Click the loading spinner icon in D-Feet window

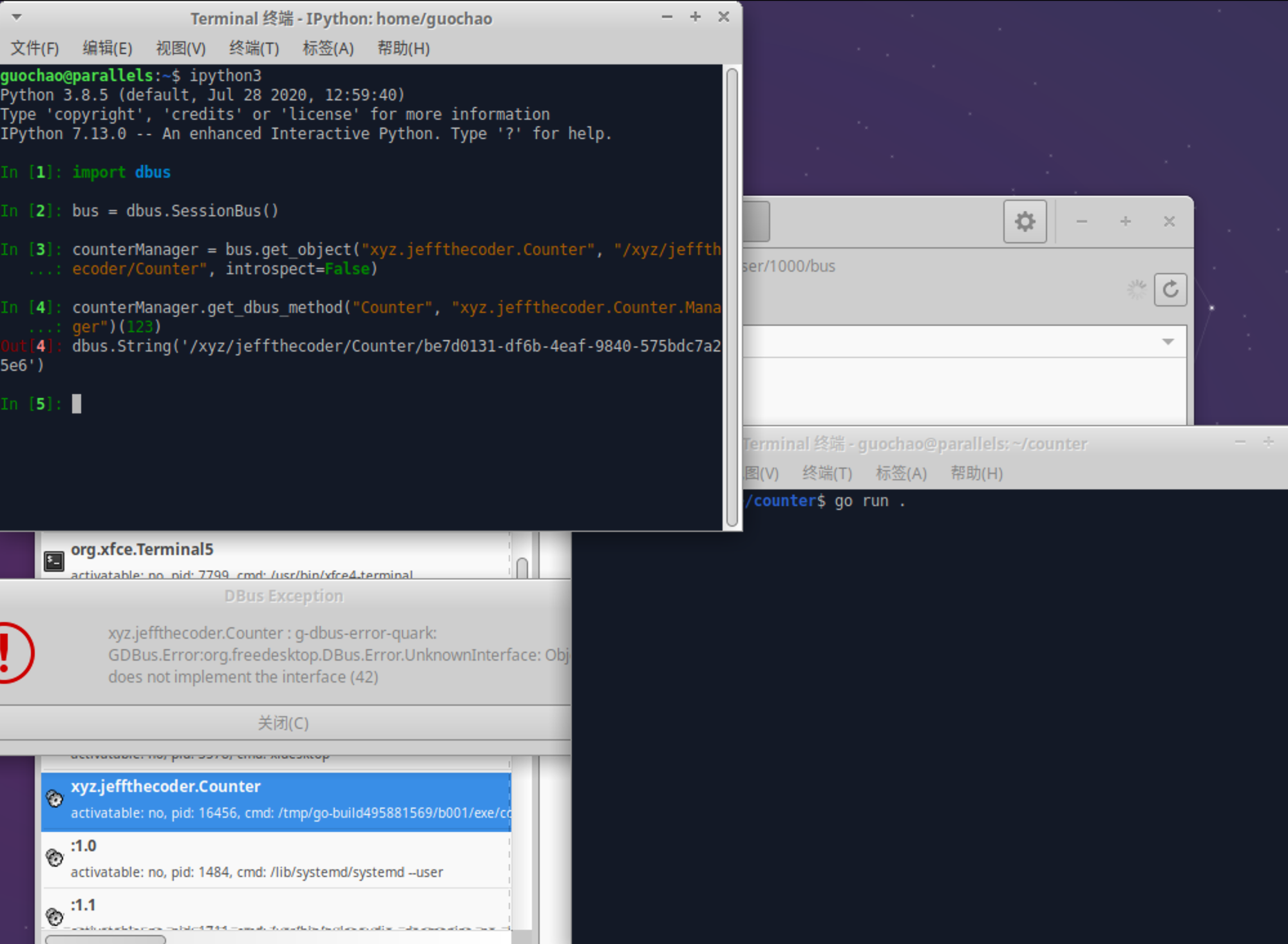1137,290
